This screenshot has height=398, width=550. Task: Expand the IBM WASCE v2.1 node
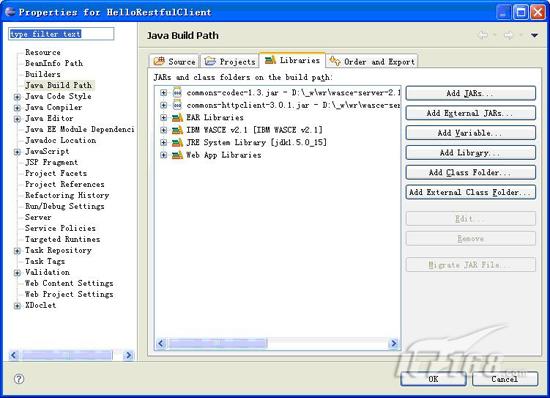click(163, 130)
